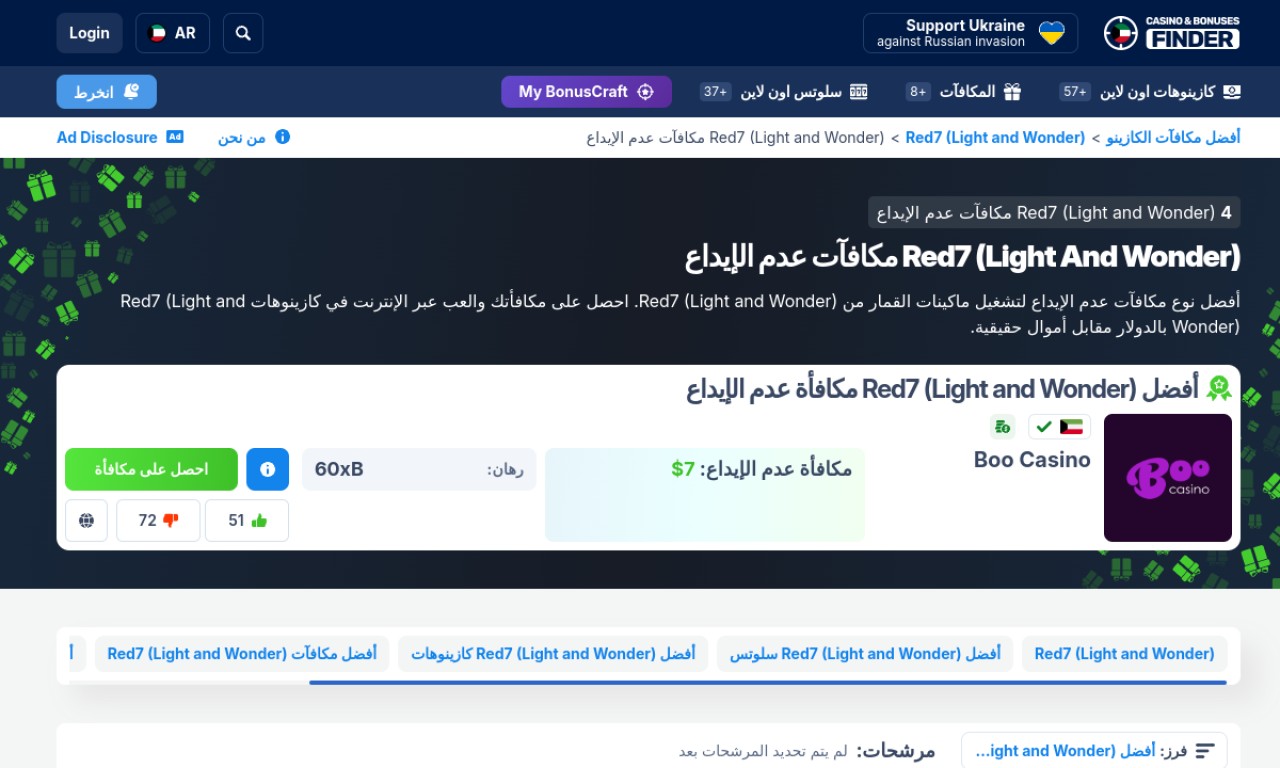Click the slot machine icon in navigation
This screenshot has height=768, width=1280.
pyautogui.click(x=859, y=92)
